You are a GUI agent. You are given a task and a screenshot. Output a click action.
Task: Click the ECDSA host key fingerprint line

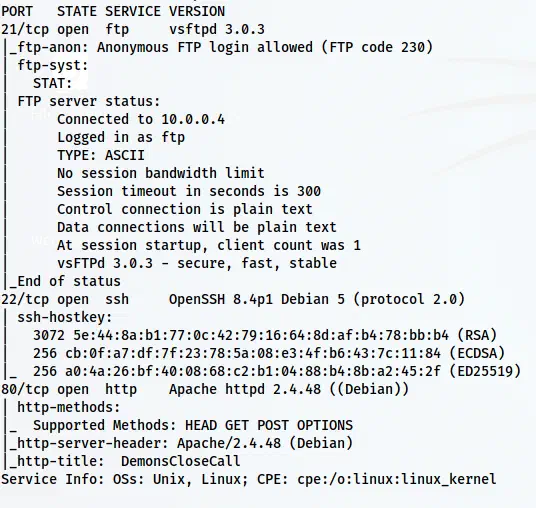pos(269,353)
